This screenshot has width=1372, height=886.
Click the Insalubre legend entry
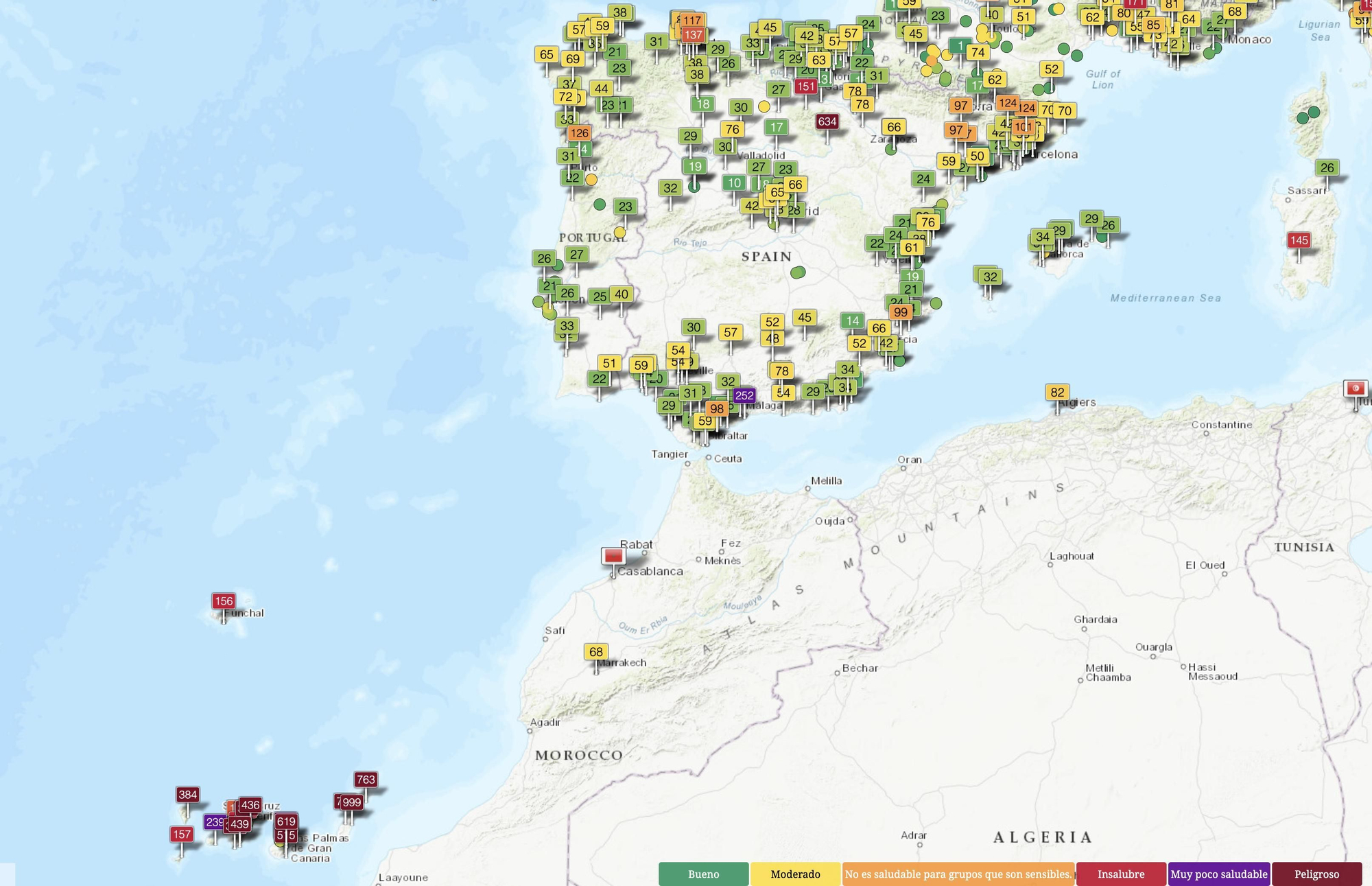tap(1121, 874)
